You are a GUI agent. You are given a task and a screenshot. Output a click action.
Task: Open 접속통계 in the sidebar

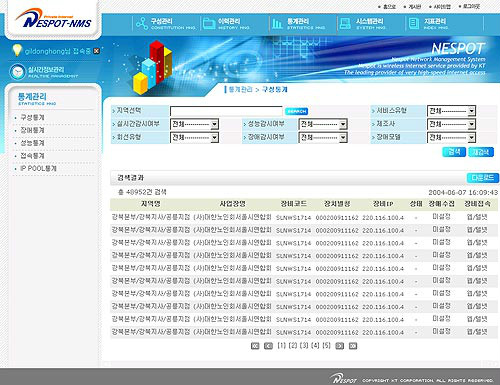pyautogui.click(x=32, y=156)
